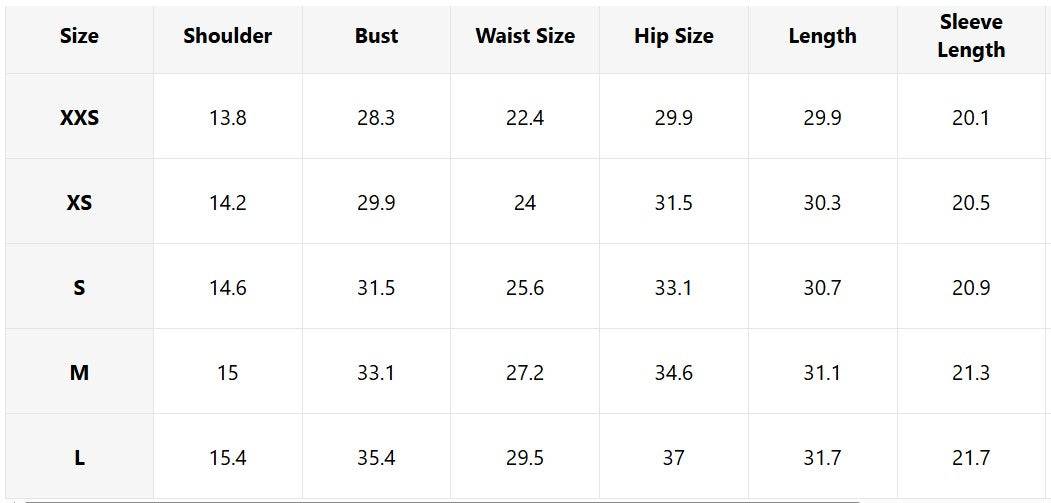Click the Length column header
Viewport: 1051px width, 503px height.
pos(822,36)
